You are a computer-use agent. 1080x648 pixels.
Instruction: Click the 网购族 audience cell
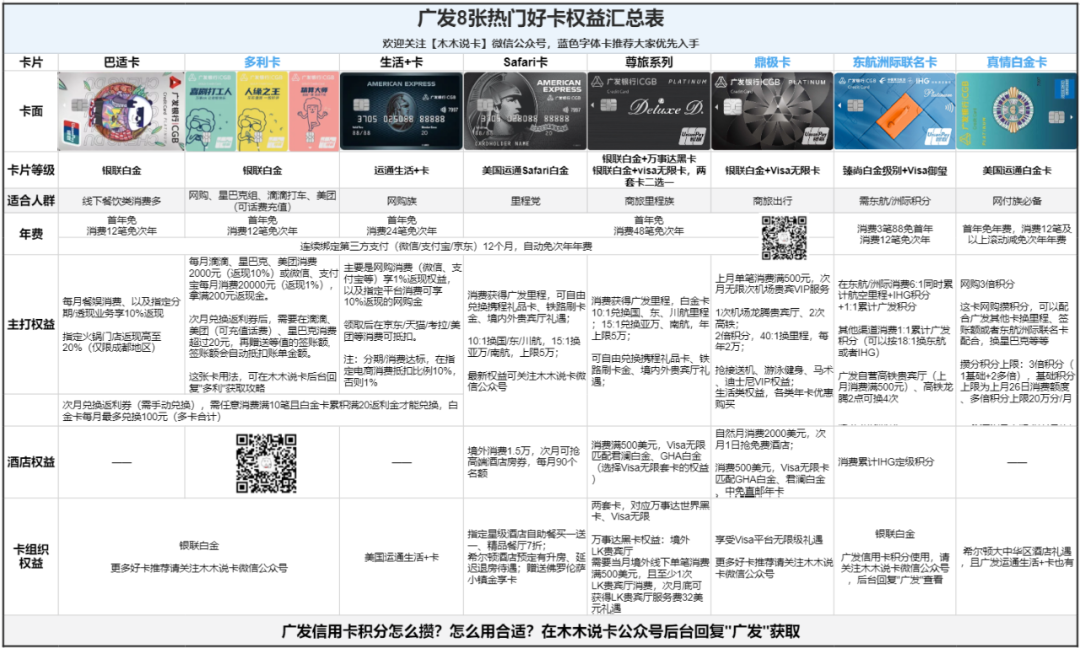[x=402, y=201]
